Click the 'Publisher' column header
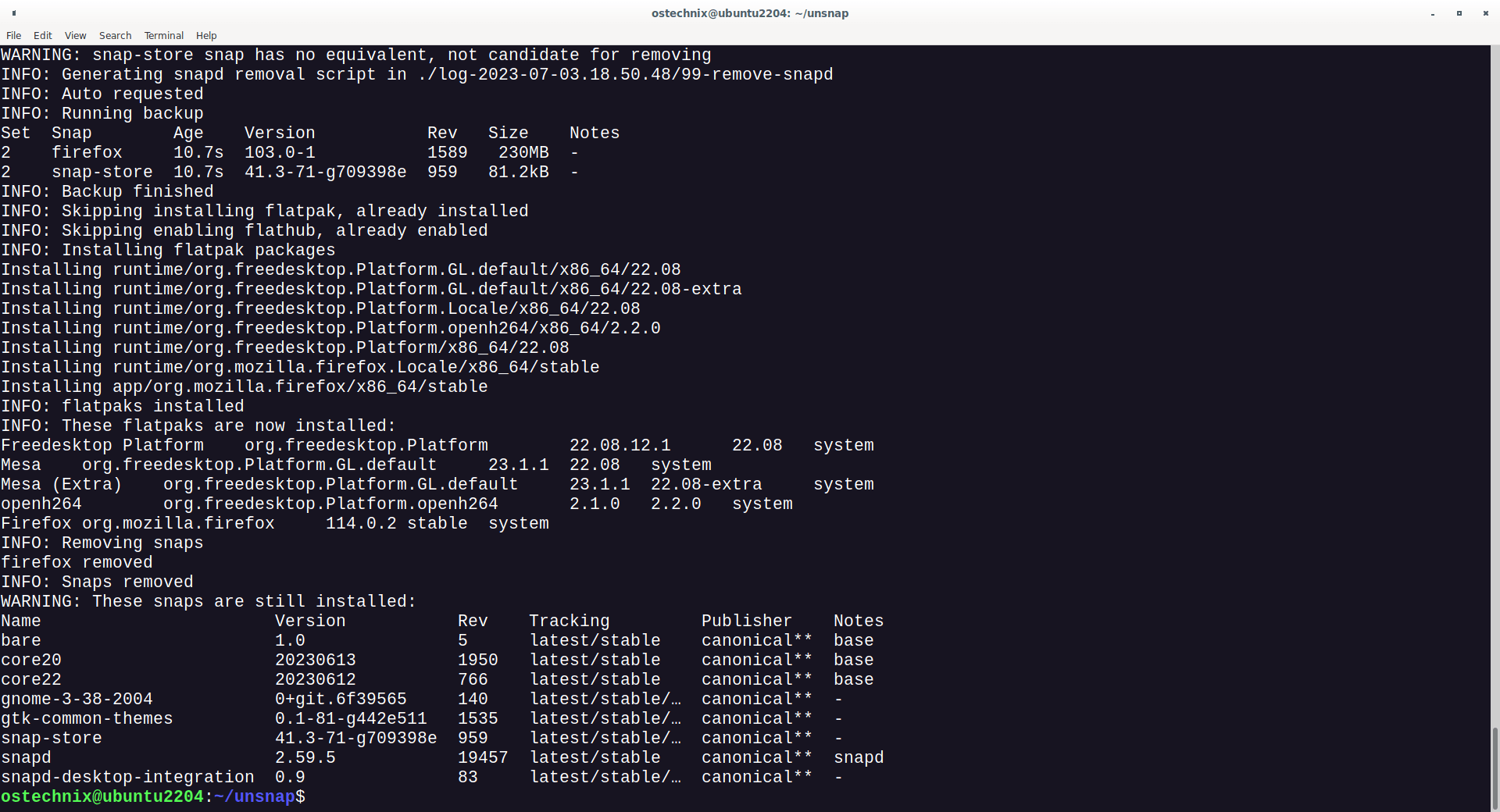The image size is (1500, 812). (747, 621)
